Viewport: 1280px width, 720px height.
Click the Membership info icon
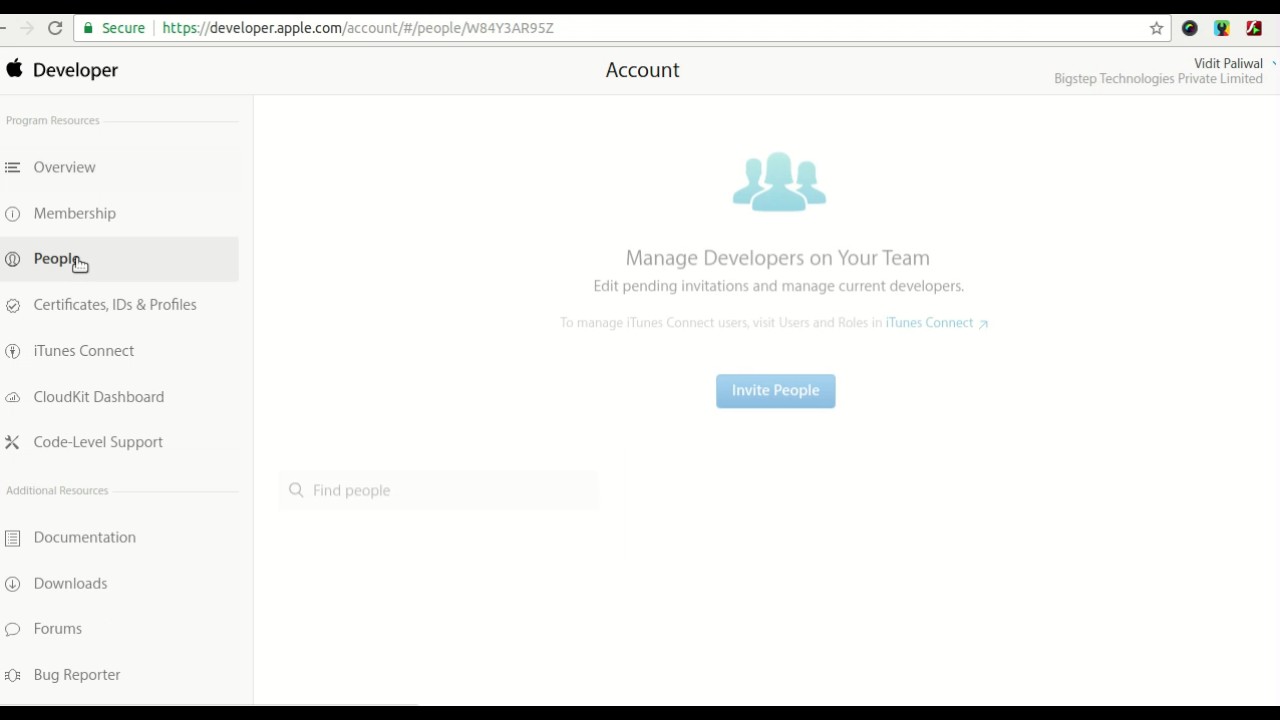coord(12,213)
